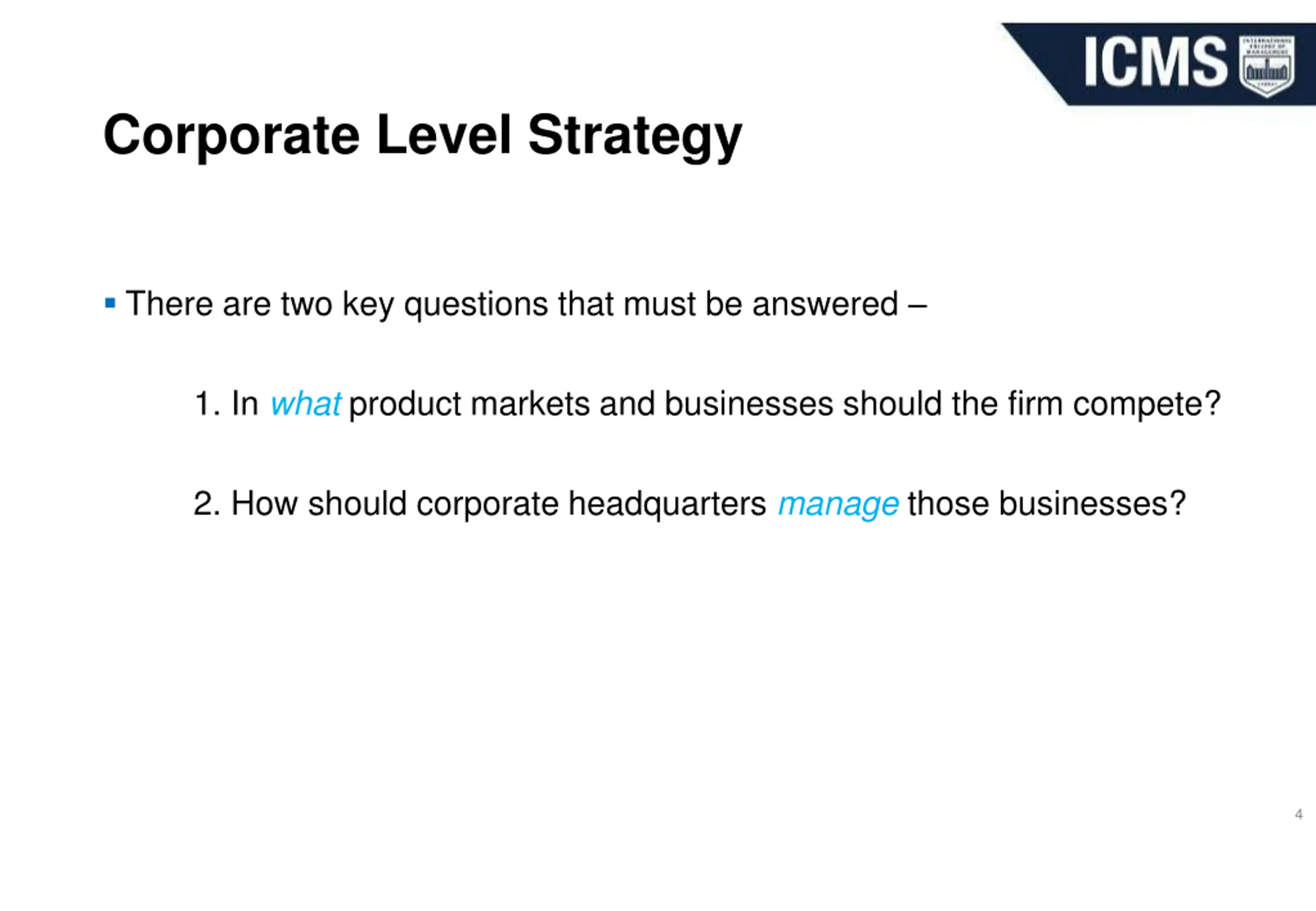1316x911 pixels.
Task: Select the slide number 4
Action: tap(1299, 814)
